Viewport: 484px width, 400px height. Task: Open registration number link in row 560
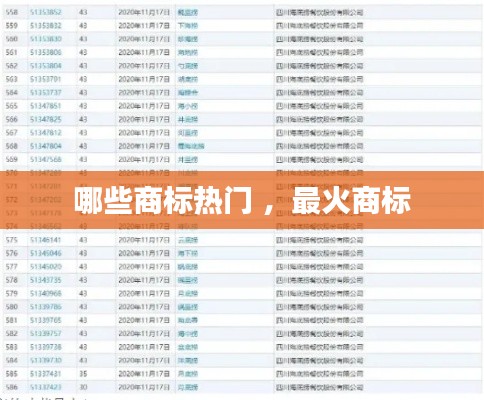click(x=46, y=39)
